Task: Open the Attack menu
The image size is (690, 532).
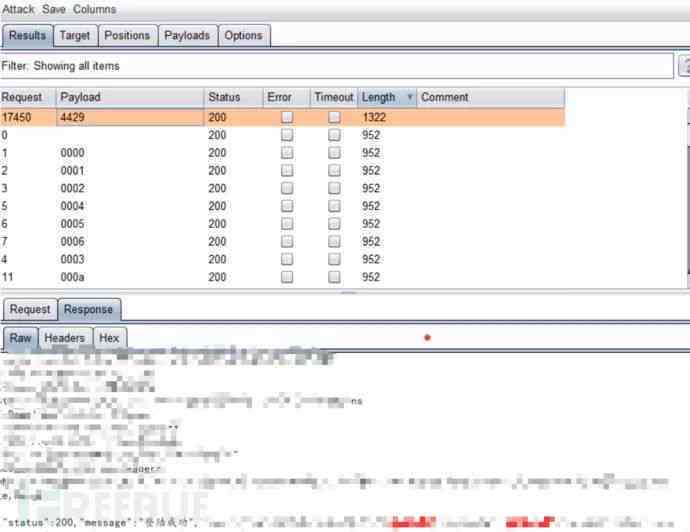Action: pos(18,9)
